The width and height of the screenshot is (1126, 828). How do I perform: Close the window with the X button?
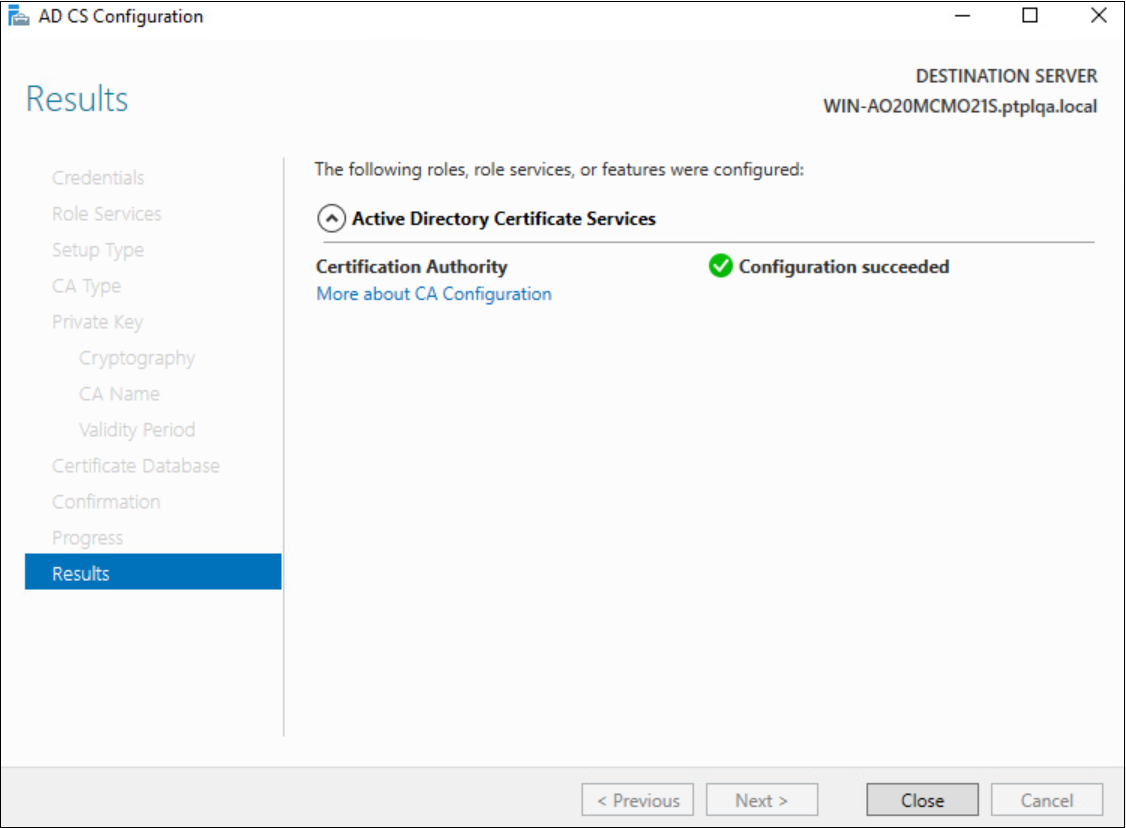click(1098, 16)
